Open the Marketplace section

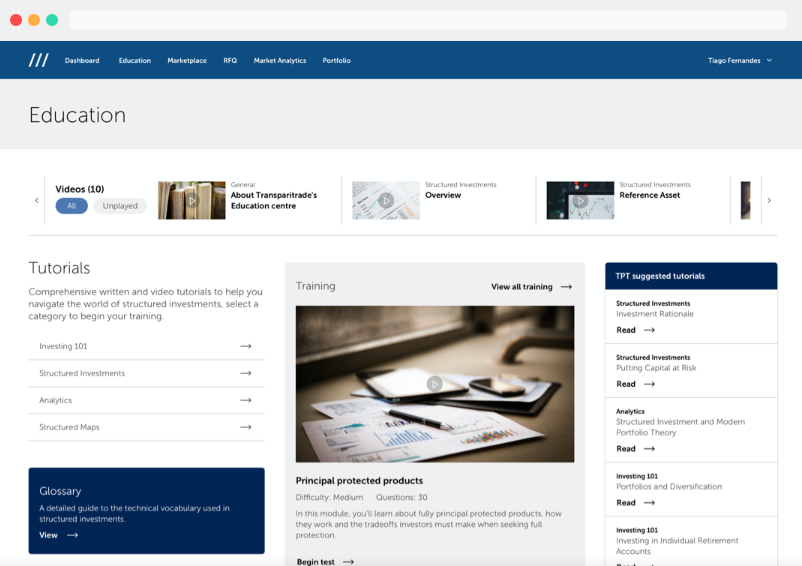187,60
